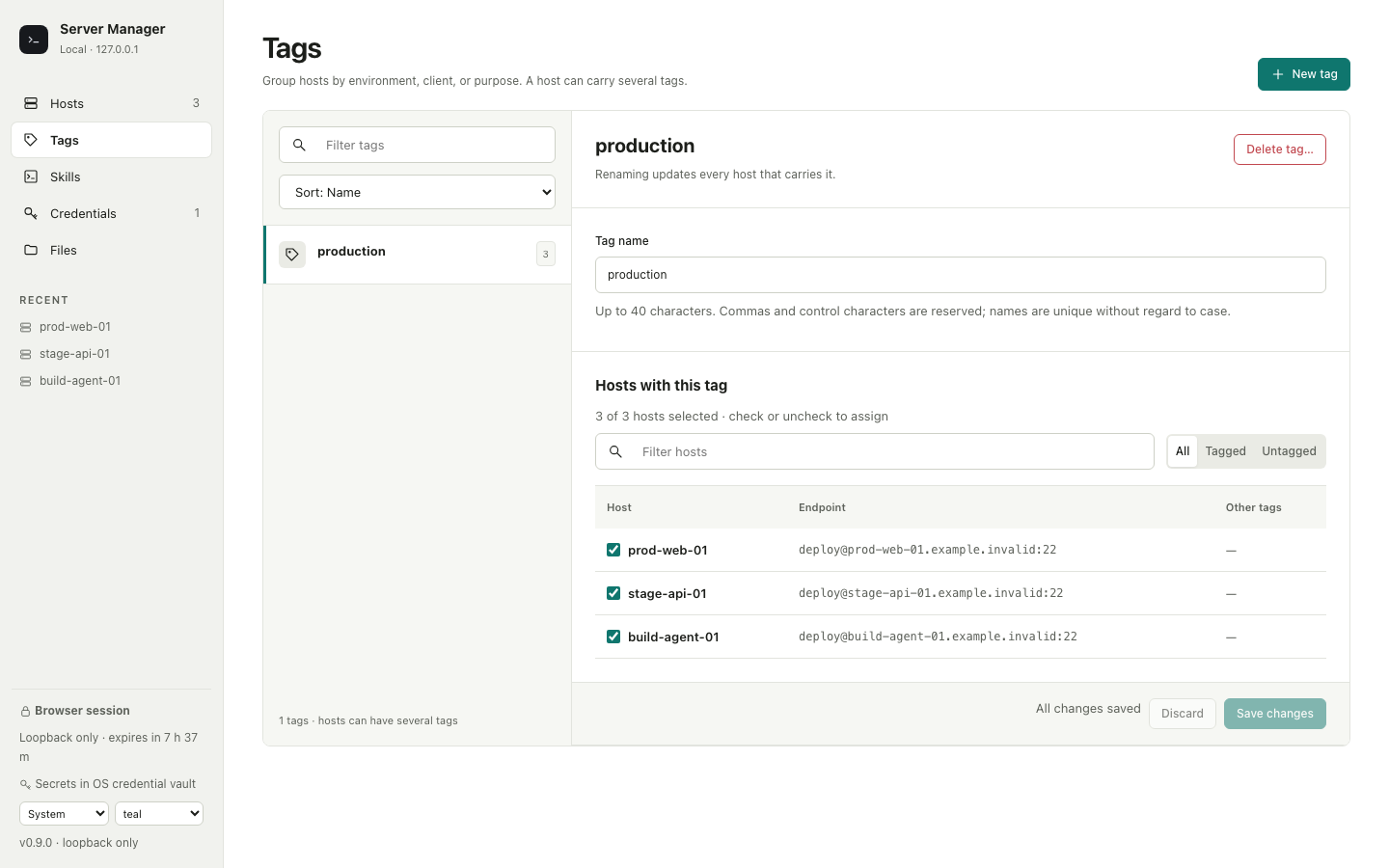Click the Tags label icon in sidebar
This screenshot has width=1389, height=868.
(x=31, y=140)
